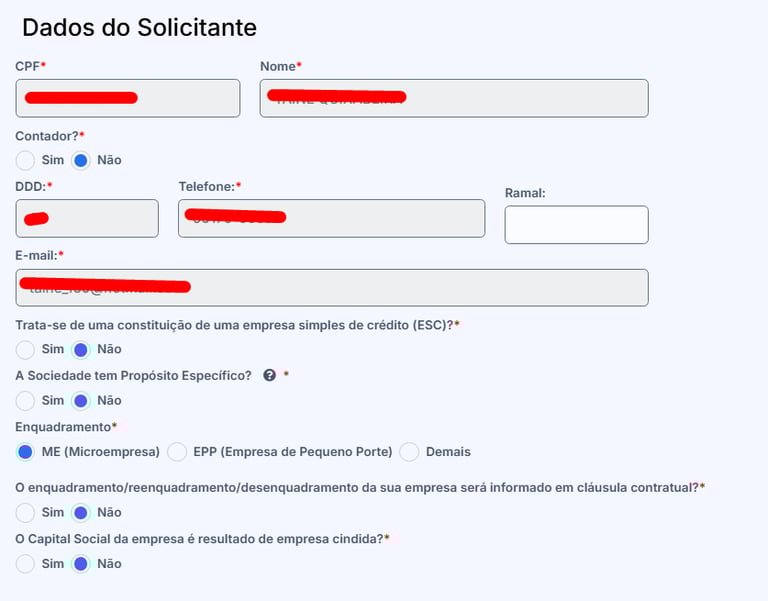Click the E-mail input field
Image resolution: width=768 pixels, height=601 pixels.
(332, 288)
